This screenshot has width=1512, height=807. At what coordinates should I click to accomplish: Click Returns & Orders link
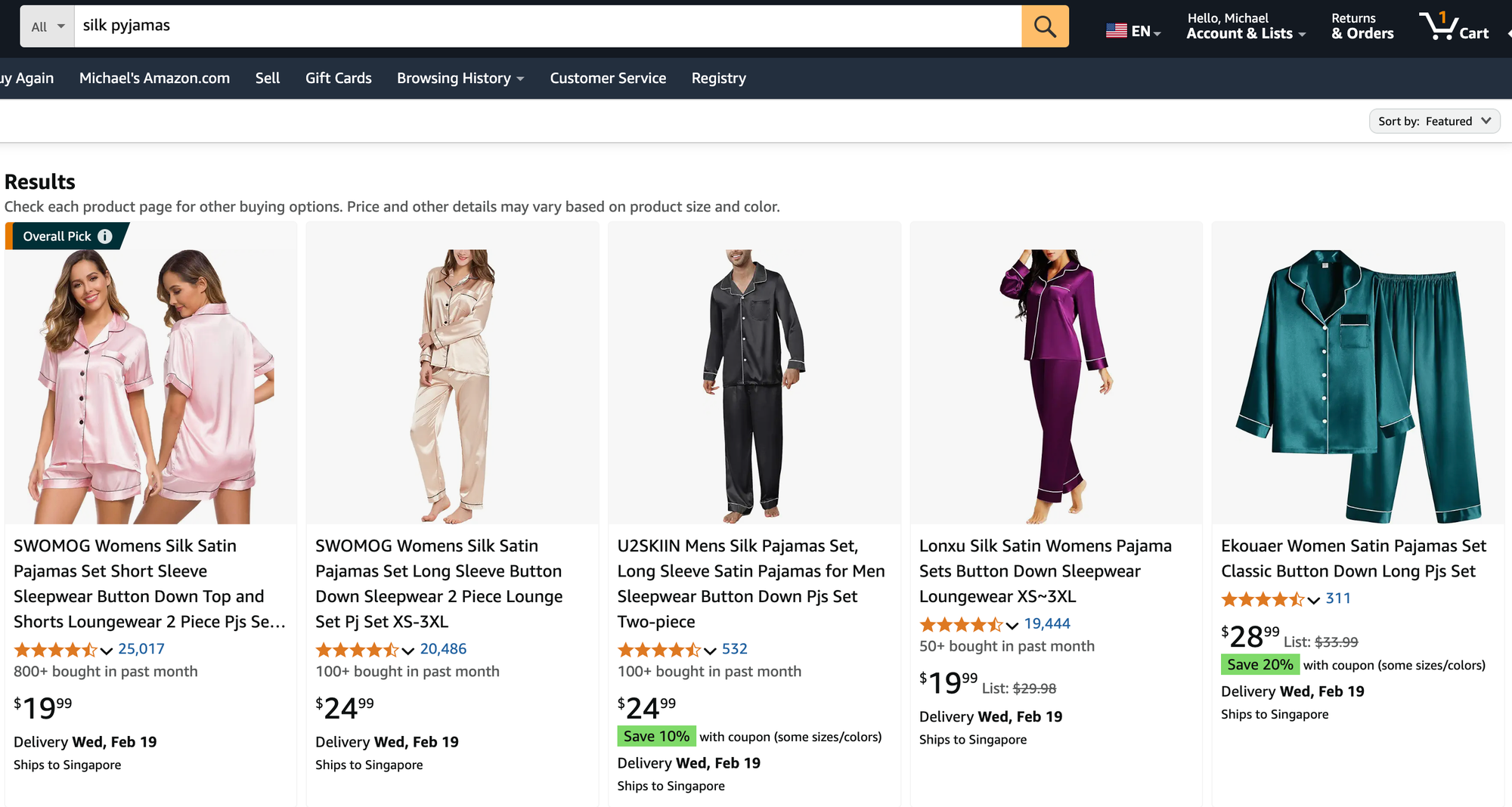[x=1362, y=26]
